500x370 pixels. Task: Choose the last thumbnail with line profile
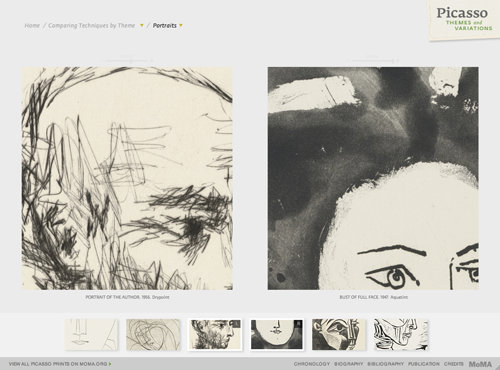point(401,334)
